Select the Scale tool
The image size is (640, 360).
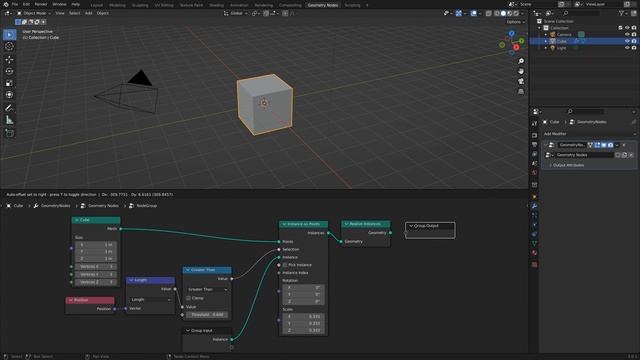click(9, 83)
